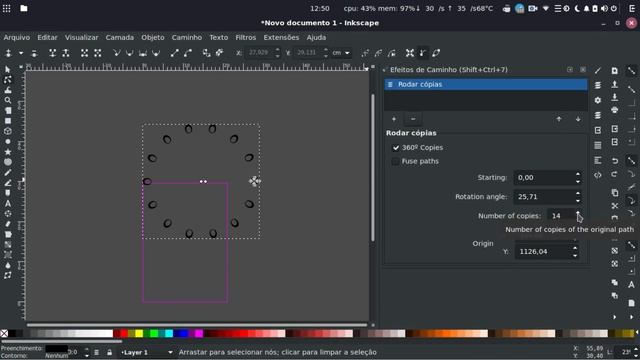Image resolution: width=640 pixels, height=360 pixels.
Task: Increase the Rotation angle stepper
Action: coord(578,194)
